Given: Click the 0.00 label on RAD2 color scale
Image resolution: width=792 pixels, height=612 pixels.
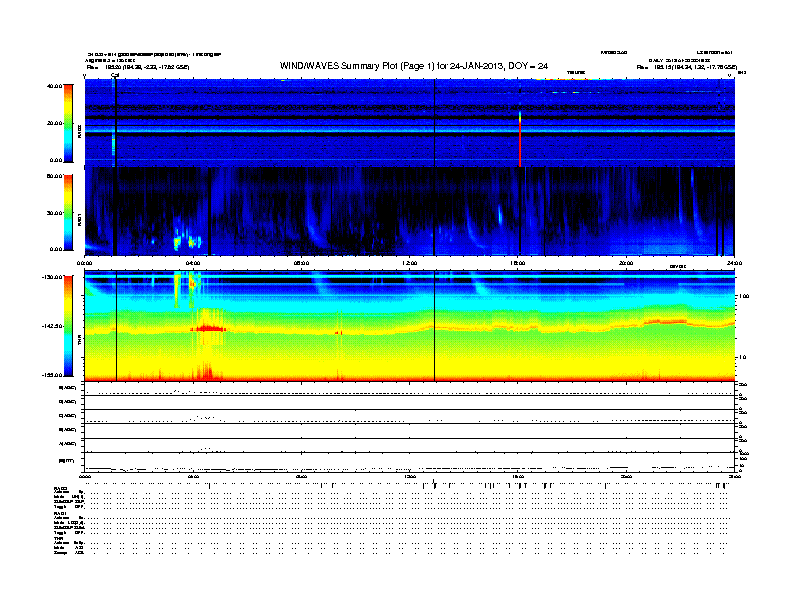Looking at the screenshot, I should [x=56, y=160].
